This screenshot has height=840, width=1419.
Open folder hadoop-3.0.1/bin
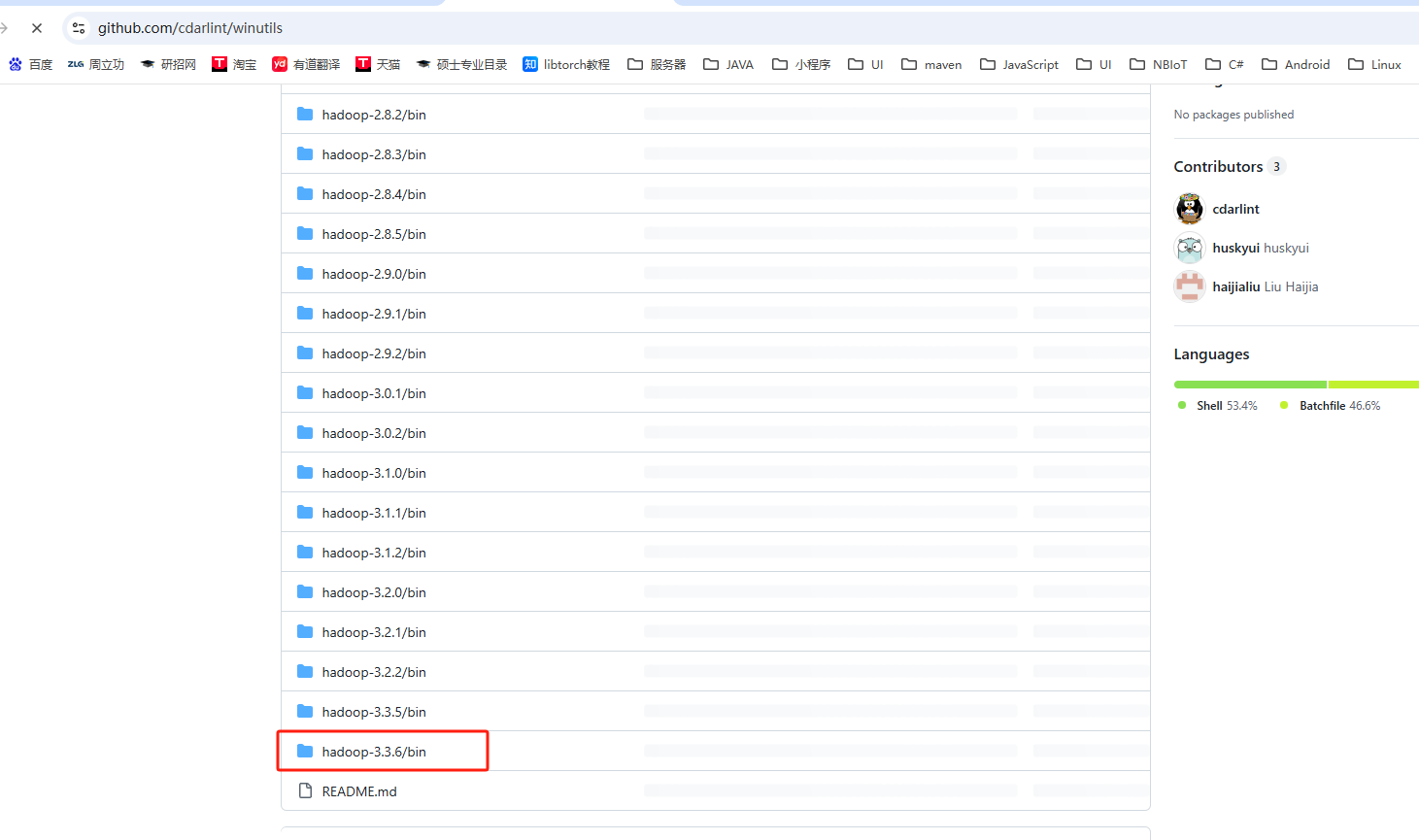[374, 393]
